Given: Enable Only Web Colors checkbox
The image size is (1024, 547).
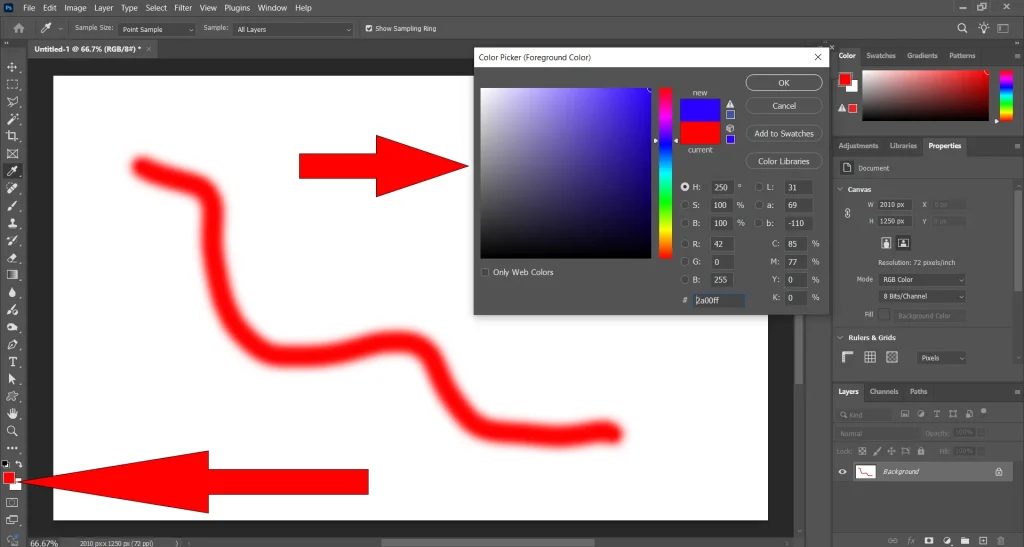Looking at the screenshot, I should coord(485,272).
